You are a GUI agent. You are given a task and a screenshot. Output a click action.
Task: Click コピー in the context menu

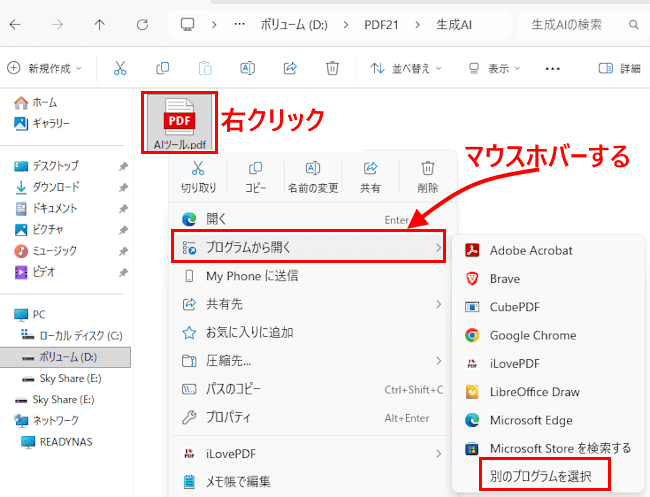255,177
